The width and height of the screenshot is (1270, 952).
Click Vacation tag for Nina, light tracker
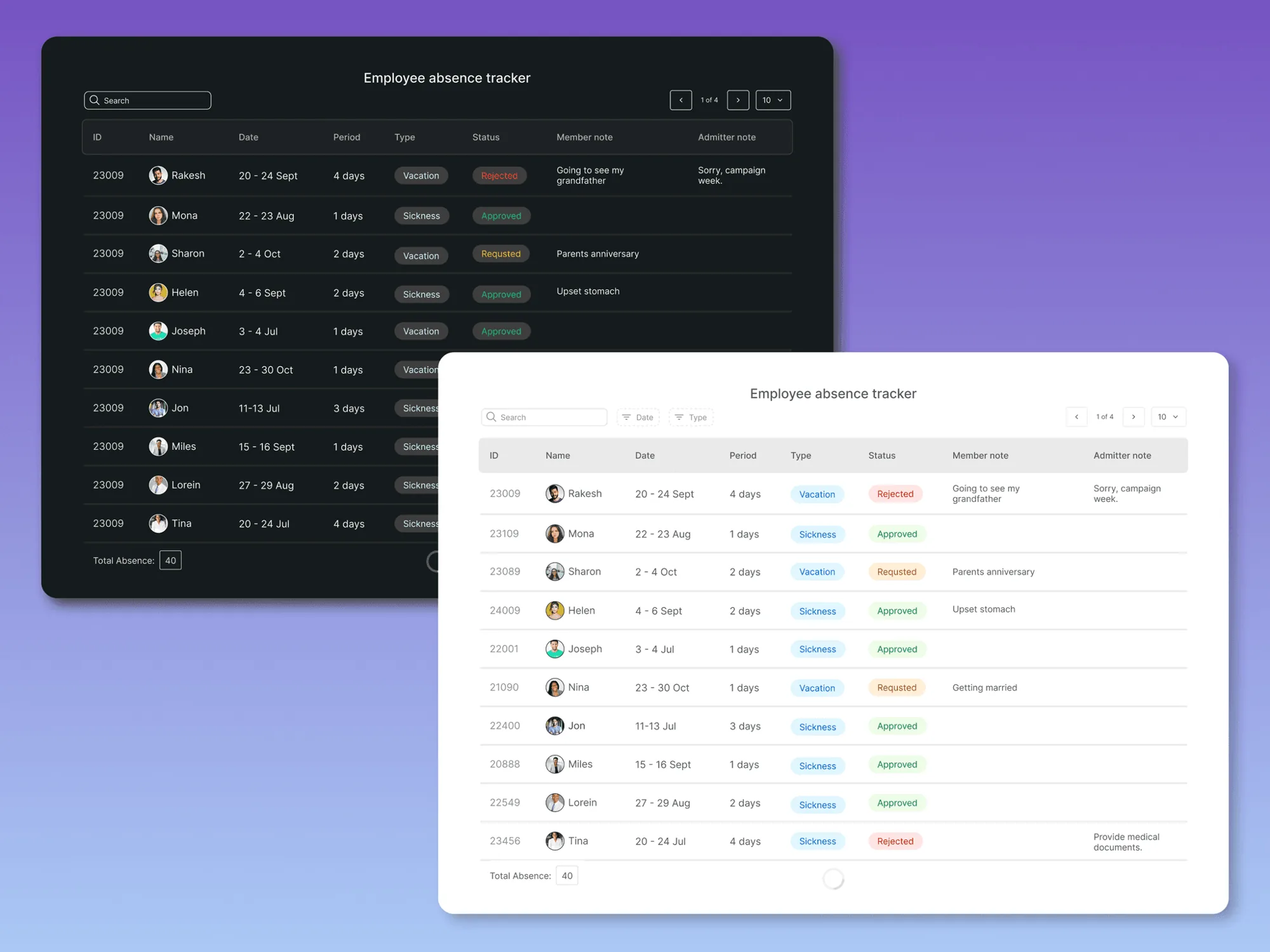[x=817, y=688]
